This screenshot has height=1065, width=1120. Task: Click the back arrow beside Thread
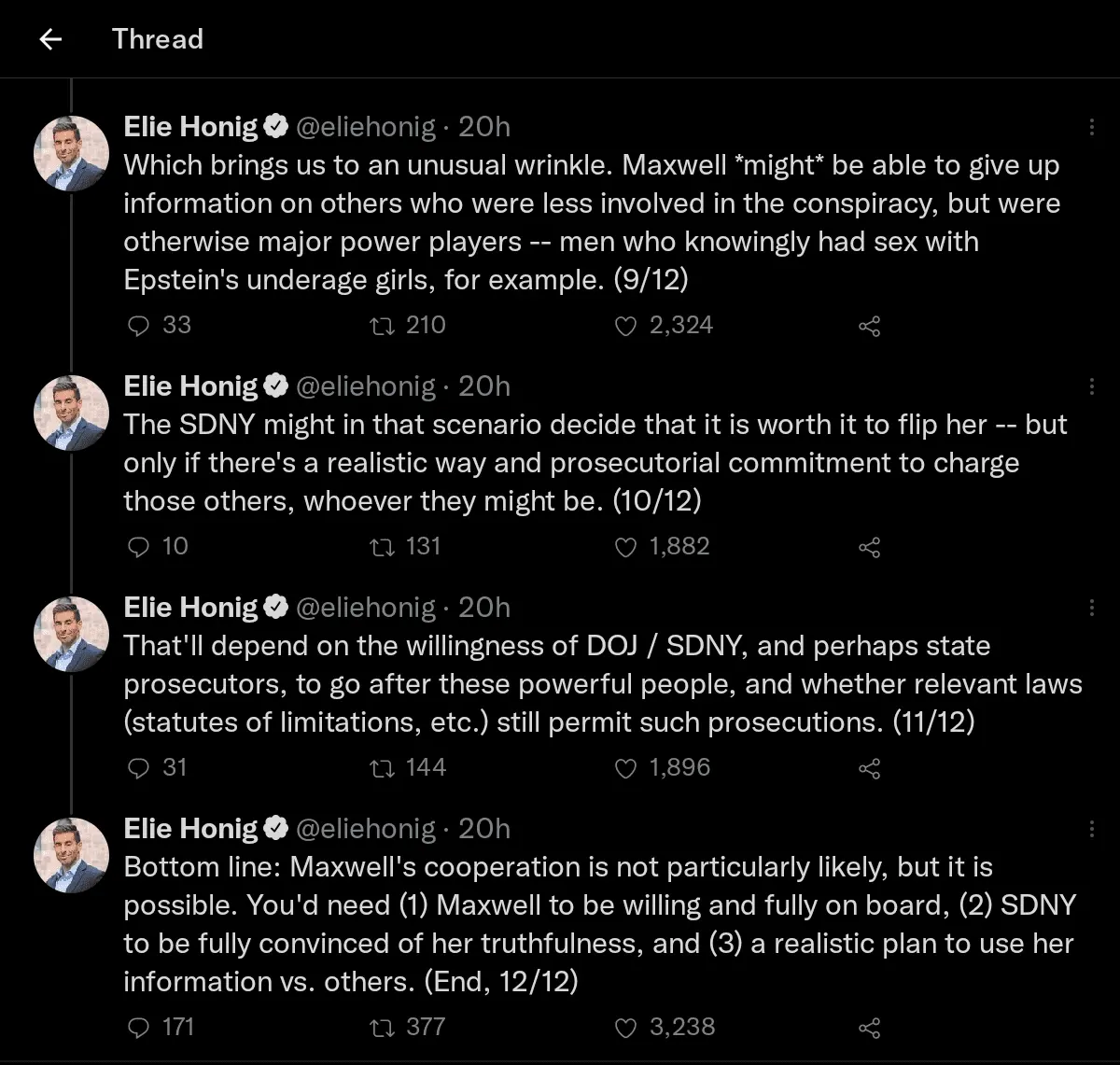coord(50,39)
